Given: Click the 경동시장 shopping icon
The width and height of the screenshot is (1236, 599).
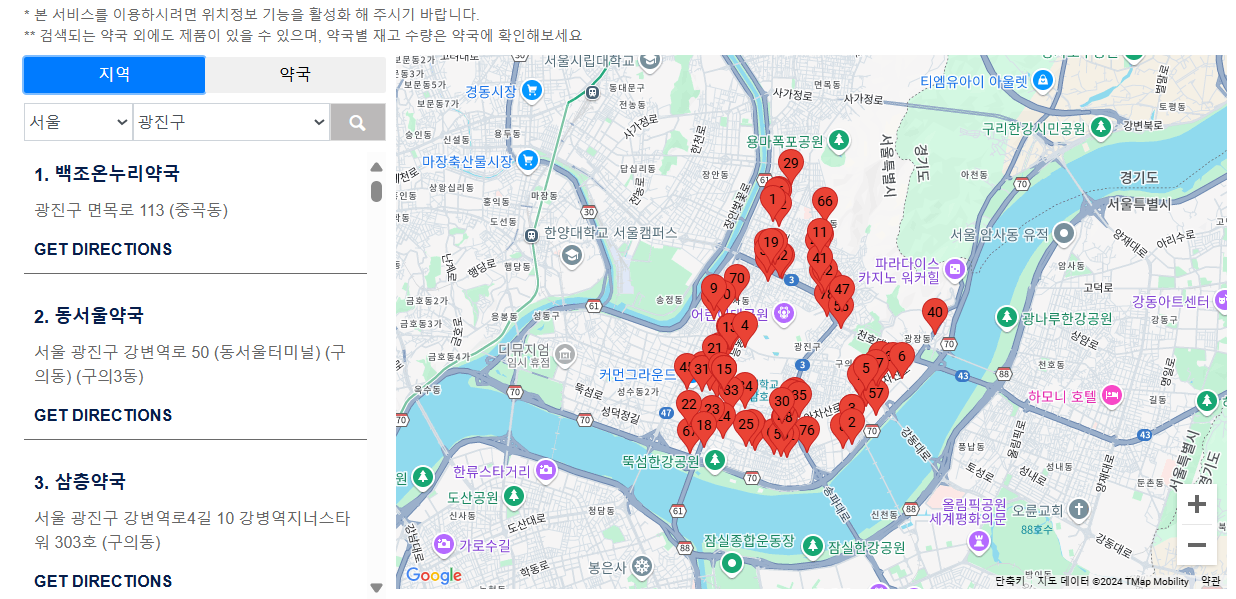Looking at the screenshot, I should pos(532,91).
